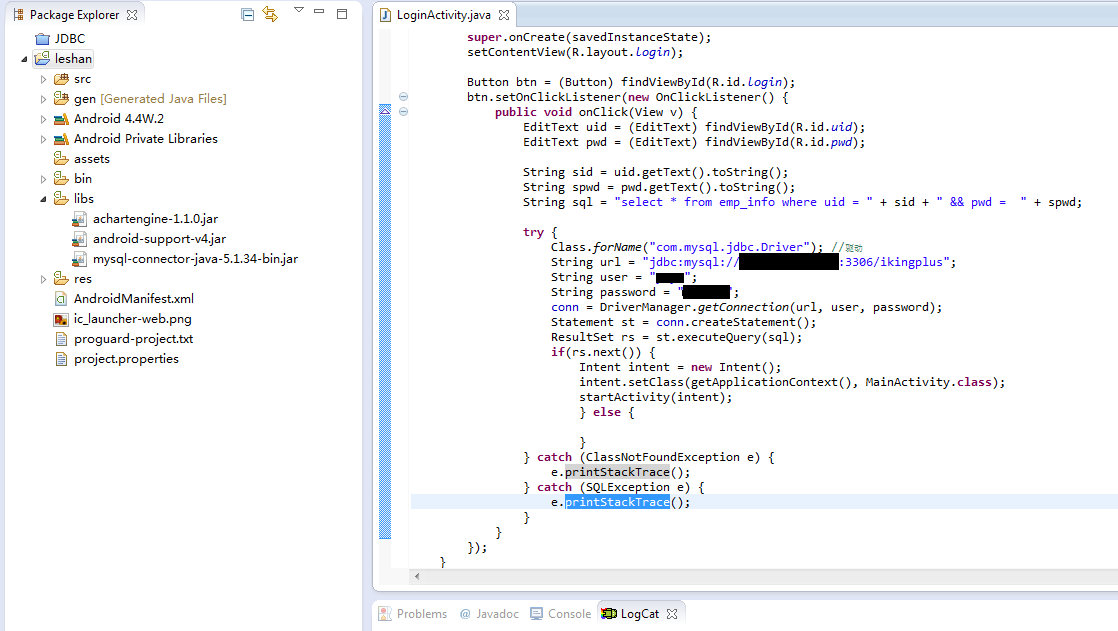Collapse the libs folder

(43, 199)
